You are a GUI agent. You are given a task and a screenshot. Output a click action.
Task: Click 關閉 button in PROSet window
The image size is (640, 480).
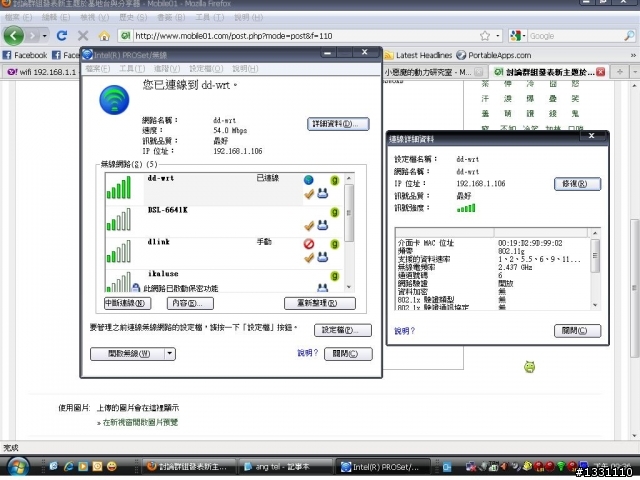click(348, 353)
